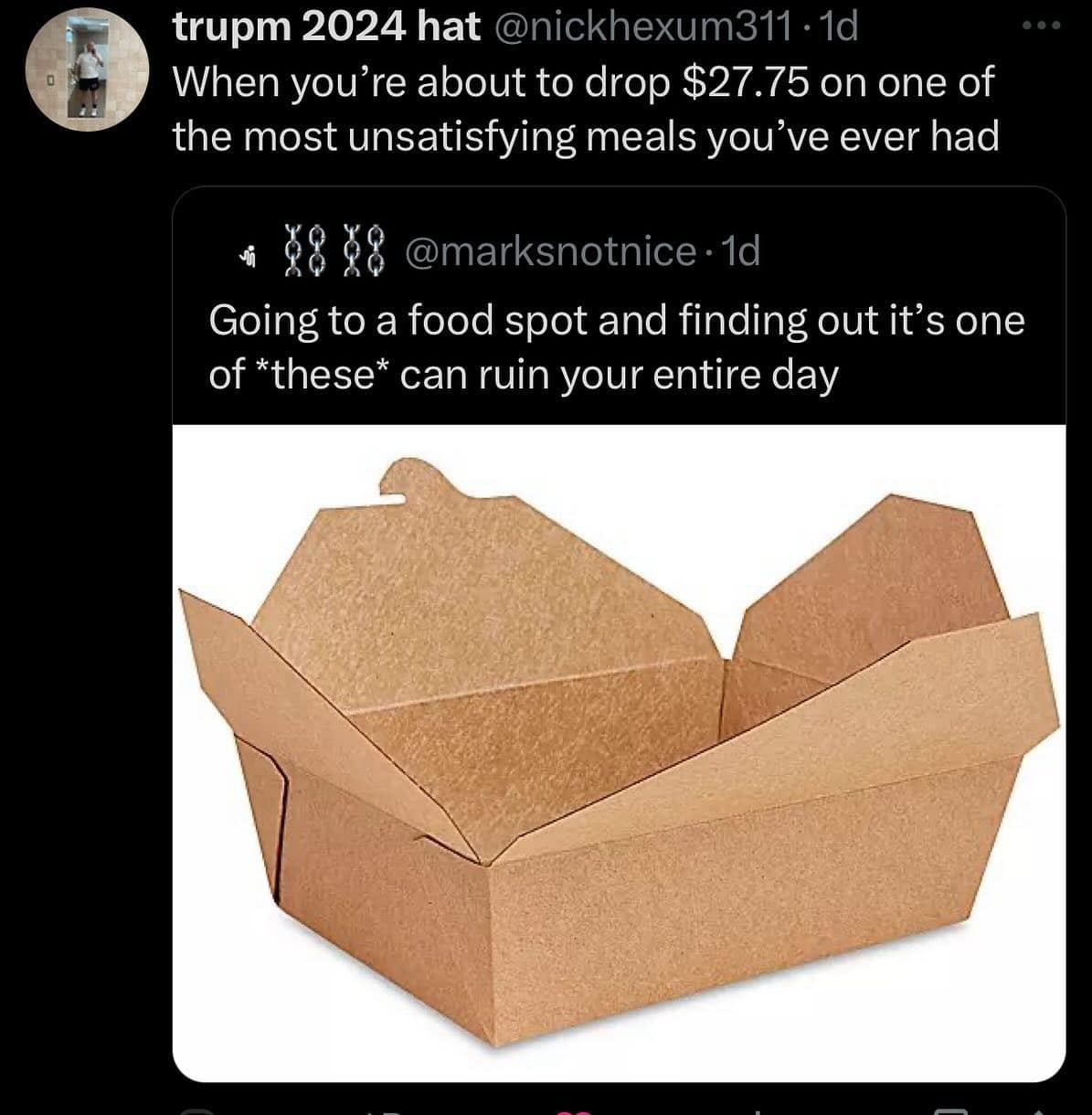The image size is (1092, 1115).
Task: Expand the kraft takeout box photo
Action: (619, 753)
